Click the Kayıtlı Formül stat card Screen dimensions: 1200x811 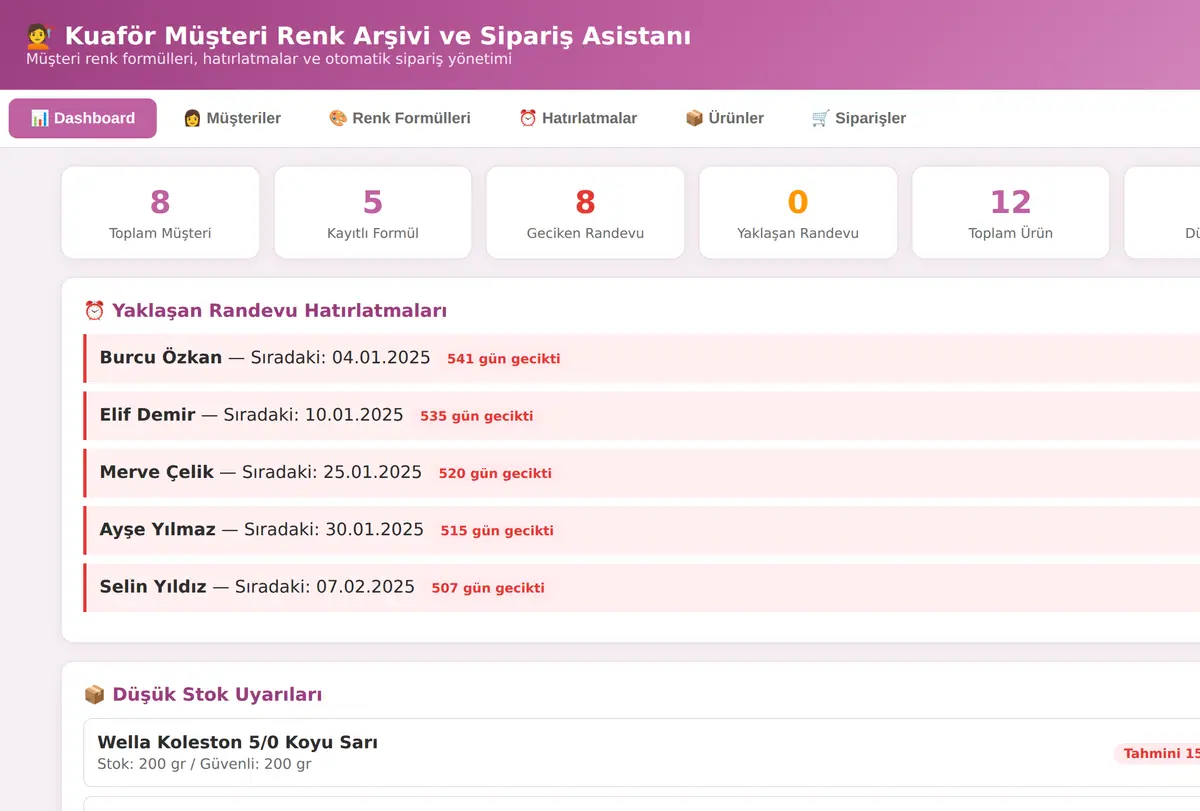click(373, 213)
